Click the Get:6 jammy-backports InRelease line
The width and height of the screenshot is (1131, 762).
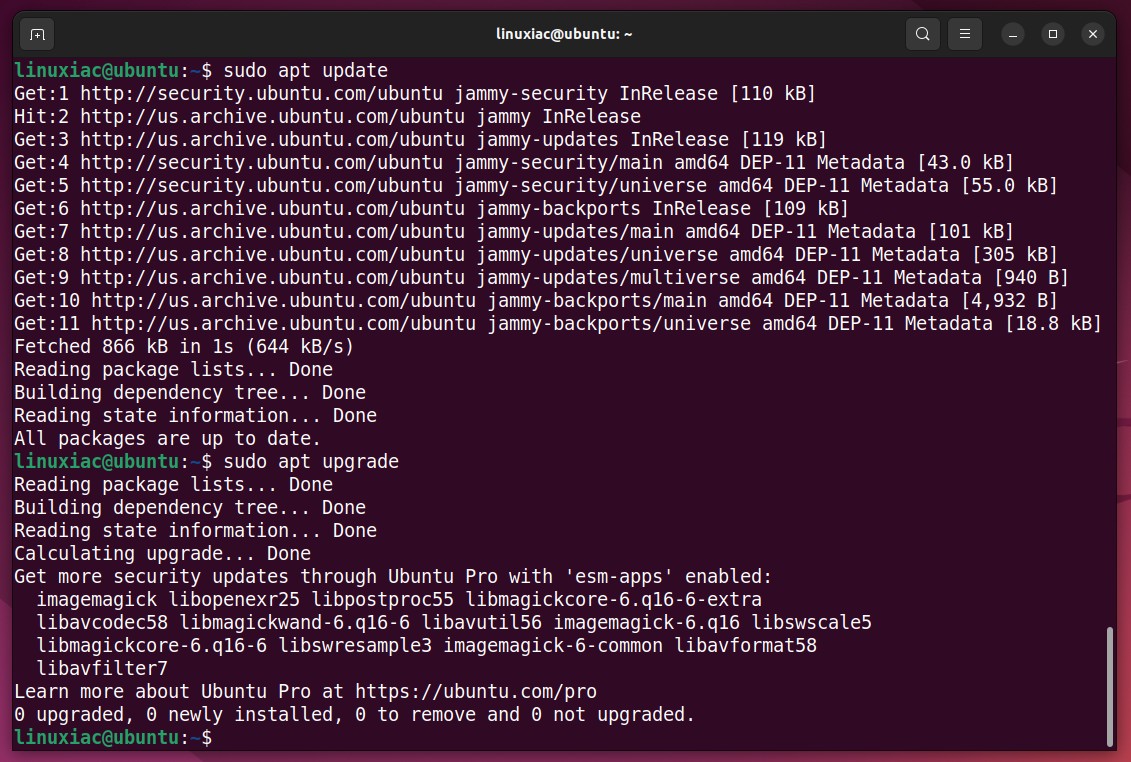click(x=431, y=209)
